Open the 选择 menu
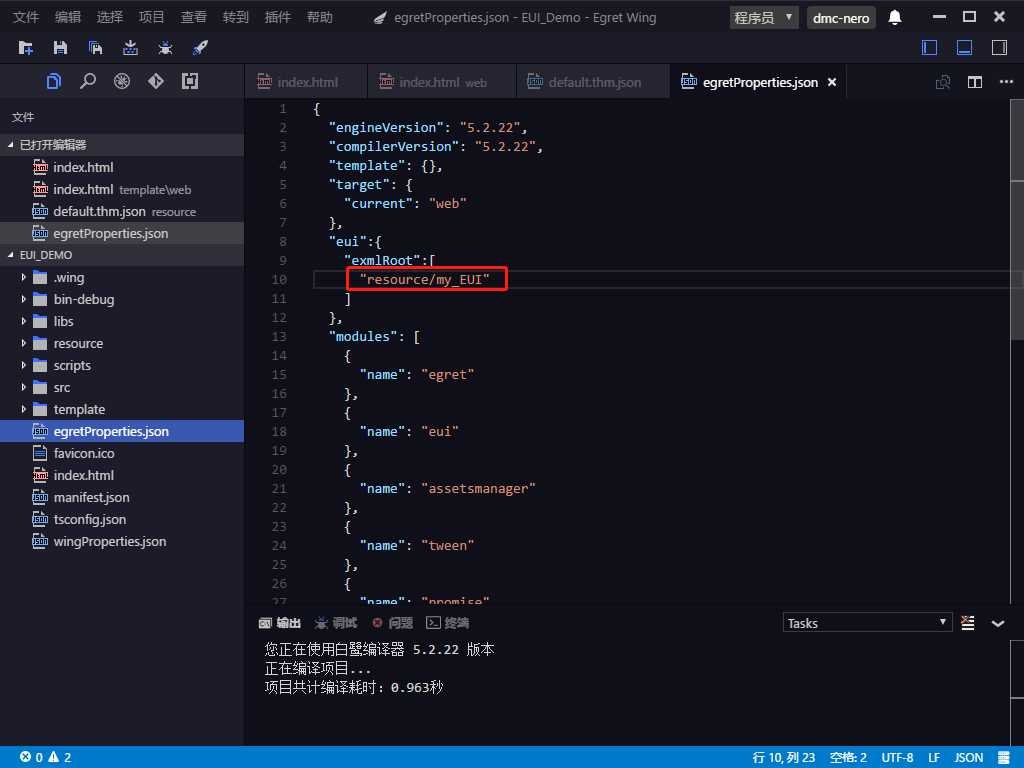The height and width of the screenshot is (768, 1024). pyautogui.click(x=110, y=17)
